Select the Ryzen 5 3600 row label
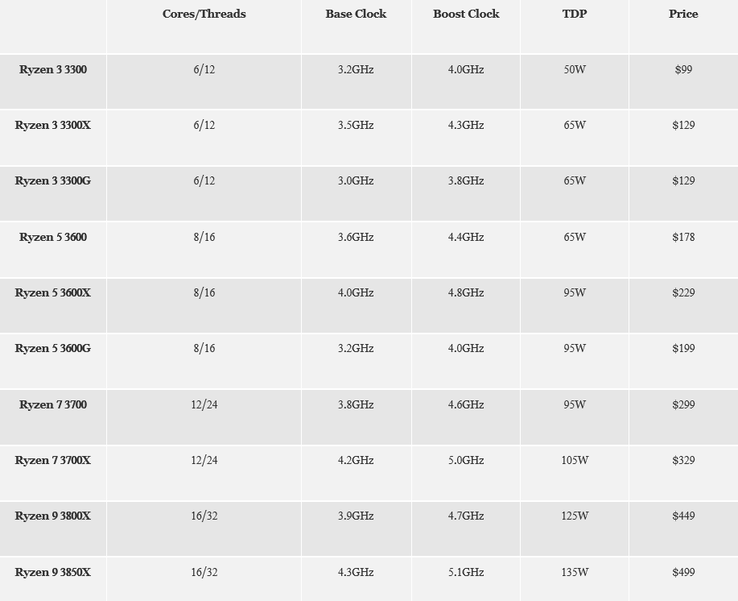 tap(53, 237)
